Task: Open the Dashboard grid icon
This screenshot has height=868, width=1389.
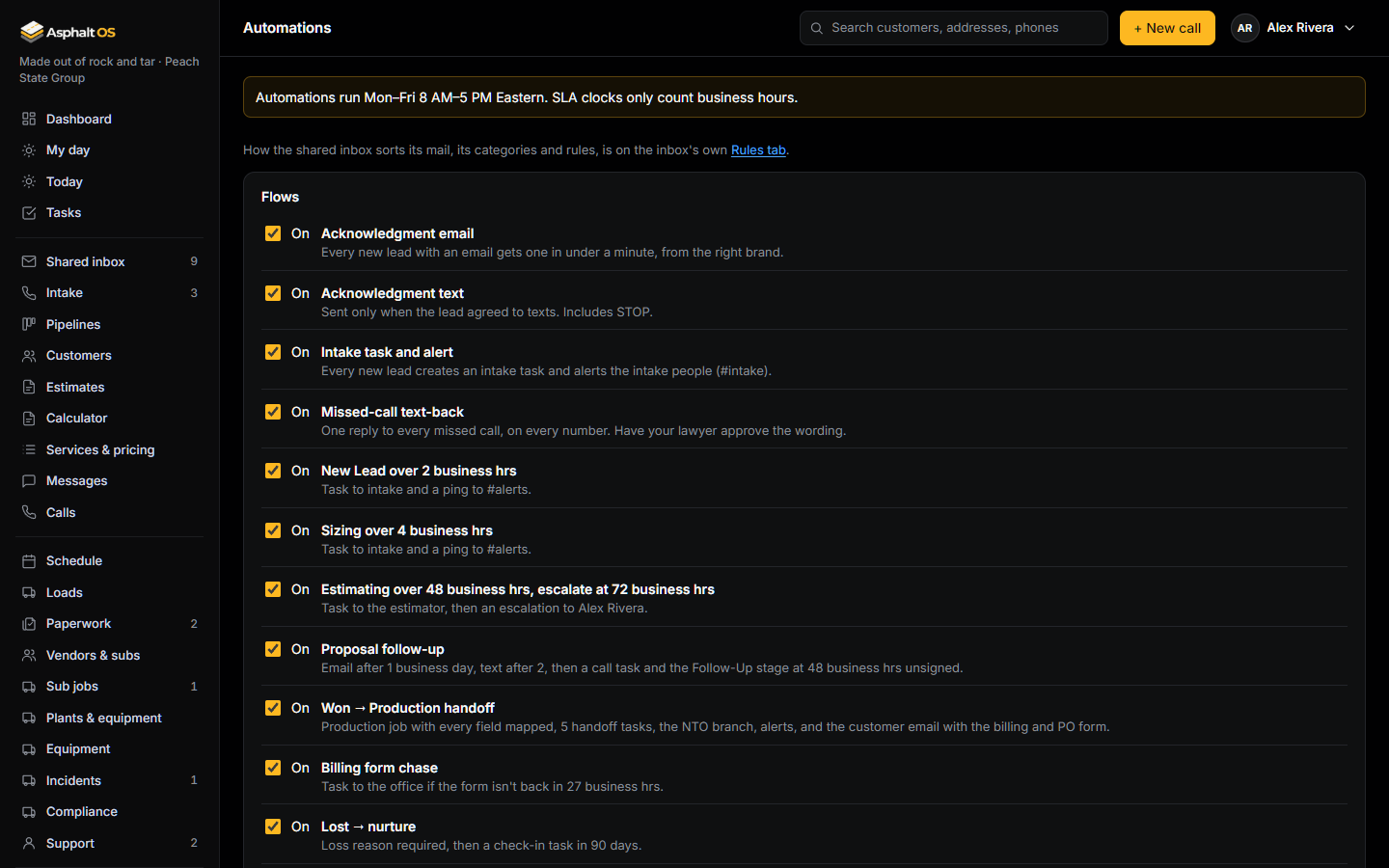Action: click(x=29, y=119)
